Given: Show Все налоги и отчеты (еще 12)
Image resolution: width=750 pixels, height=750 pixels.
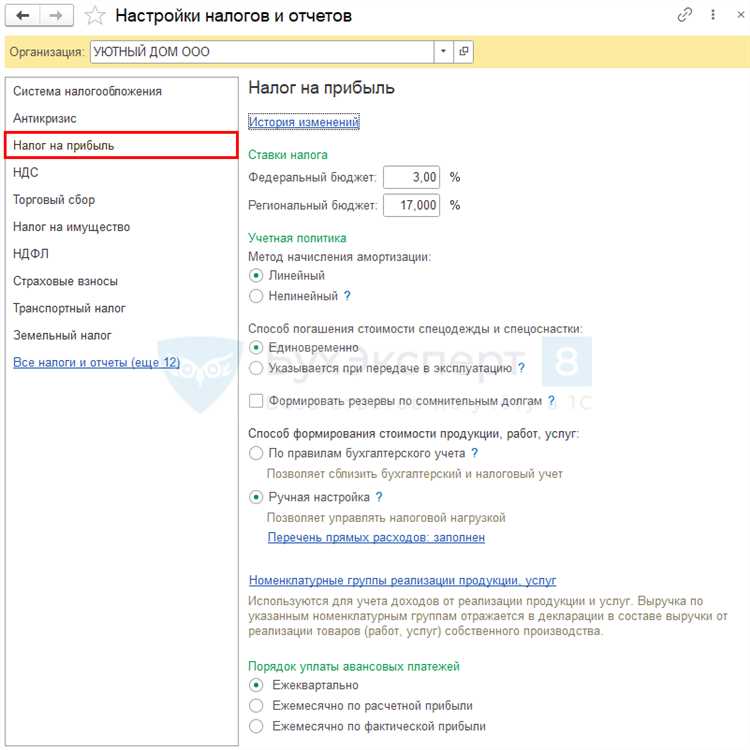Looking at the screenshot, I should point(97,363).
